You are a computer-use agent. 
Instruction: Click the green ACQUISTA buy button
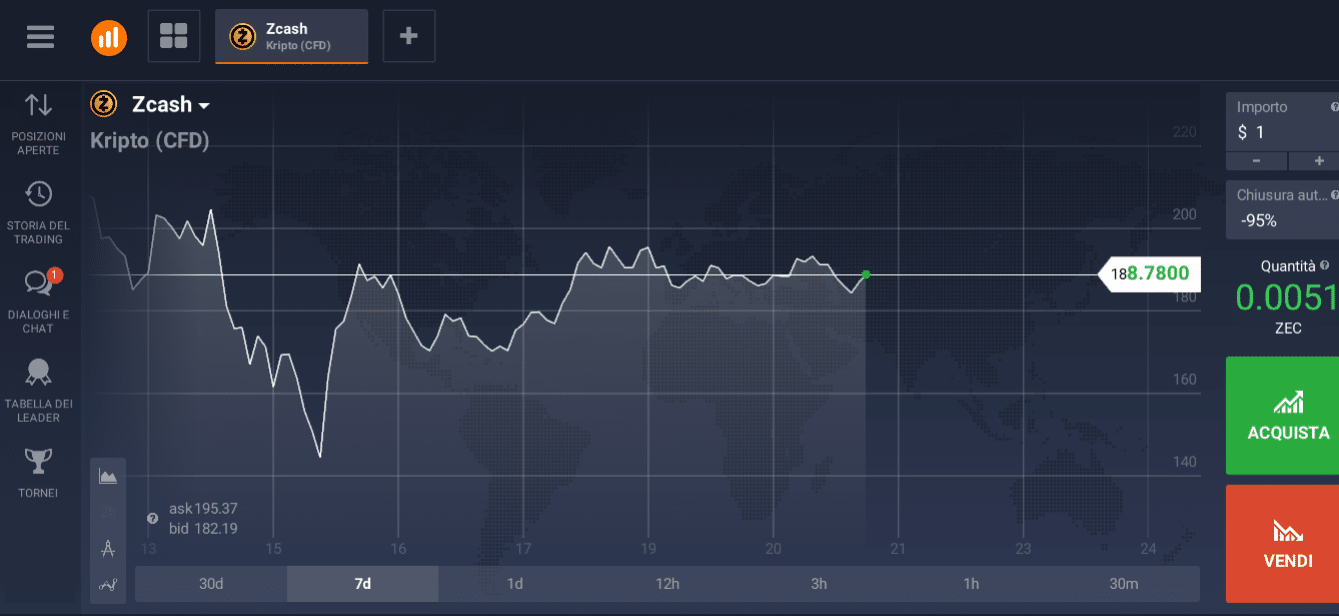(1282, 415)
